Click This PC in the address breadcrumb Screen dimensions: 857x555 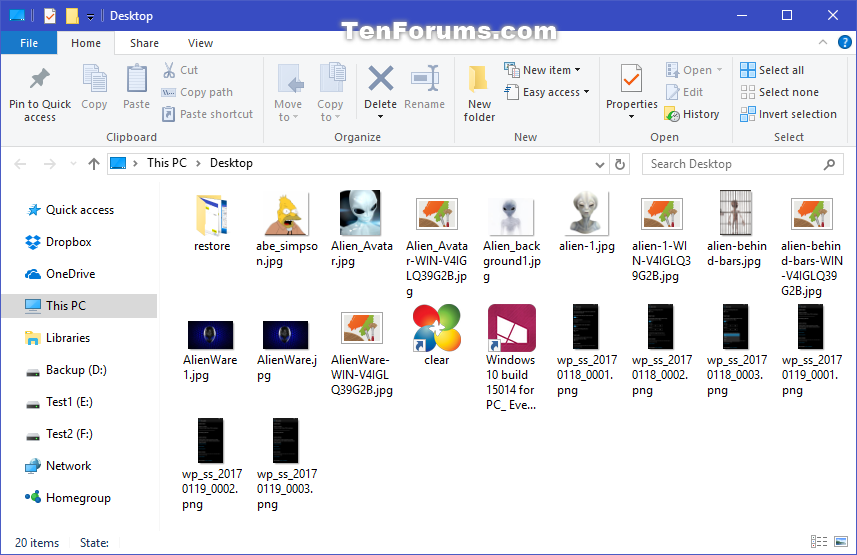(167, 163)
